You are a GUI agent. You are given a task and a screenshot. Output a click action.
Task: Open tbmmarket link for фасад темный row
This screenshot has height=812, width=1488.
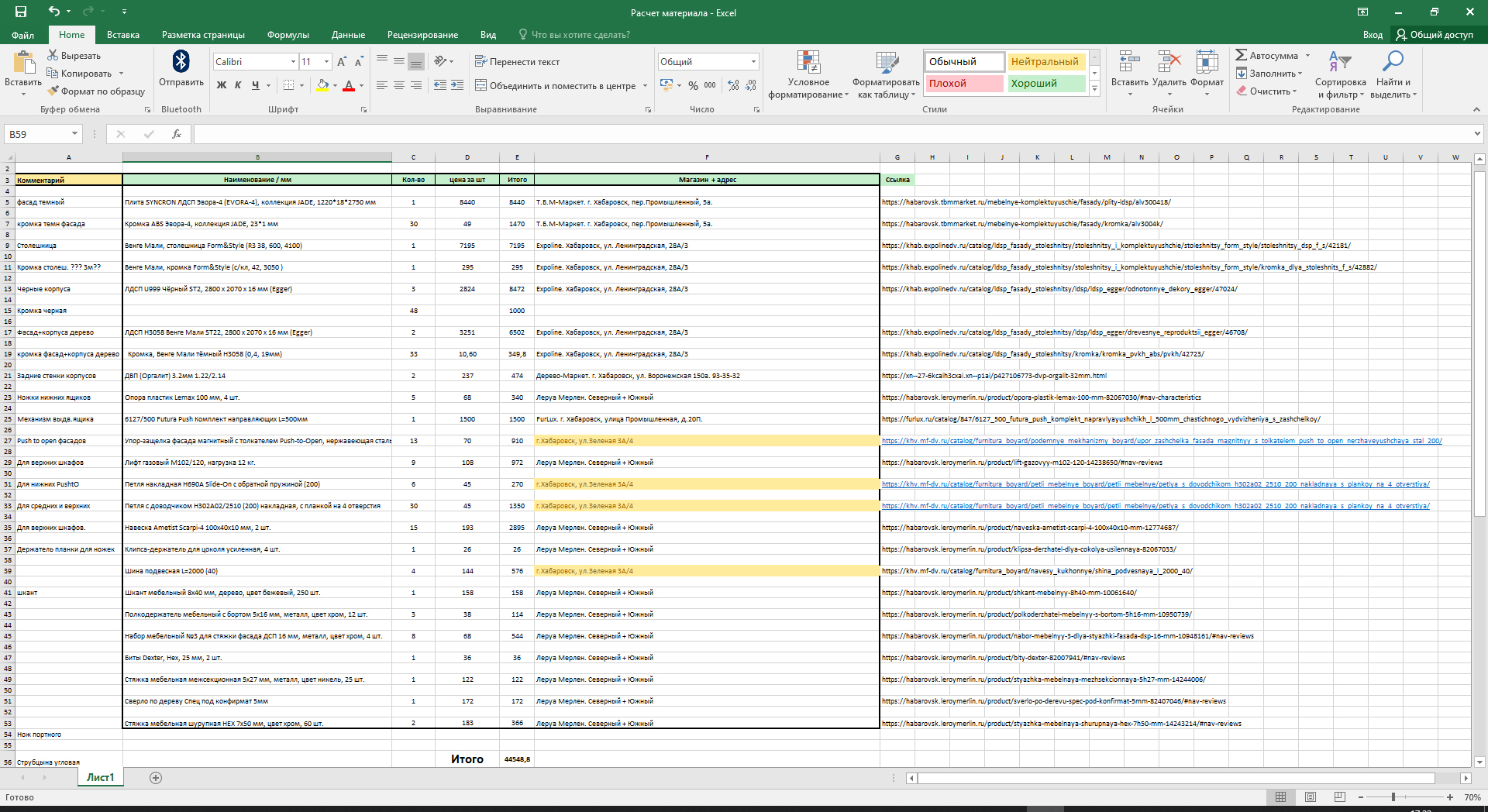coord(1026,202)
